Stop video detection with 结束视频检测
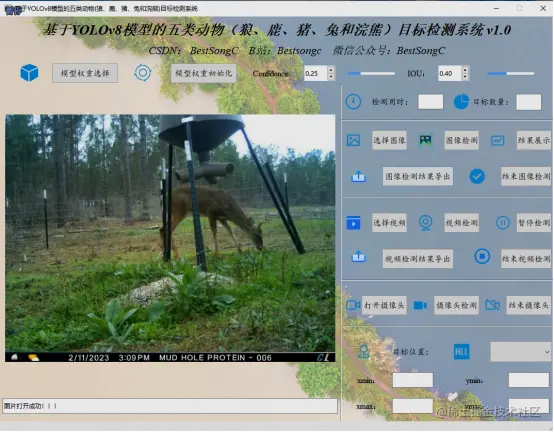554x432 pixels. (x=526, y=259)
